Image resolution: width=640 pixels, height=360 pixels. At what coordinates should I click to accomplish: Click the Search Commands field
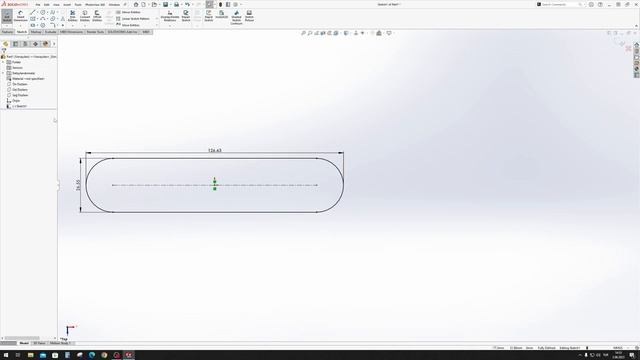pyautogui.click(x=559, y=4)
